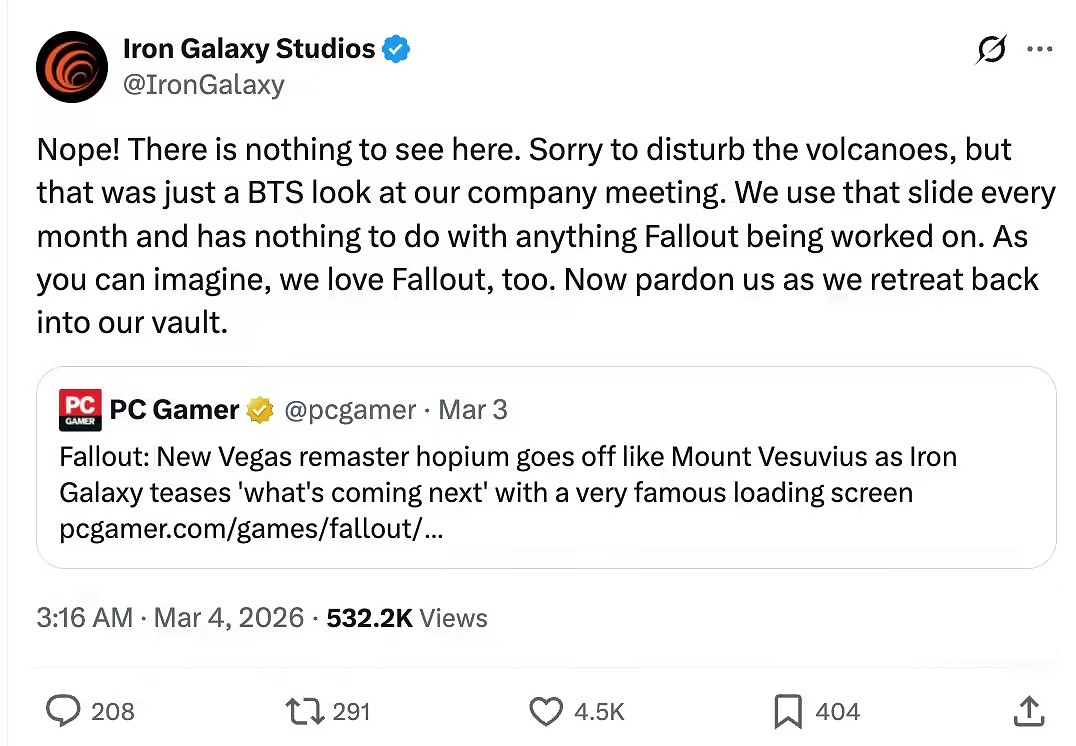Open the three-dot more options menu
1076x746 pixels.
coord(1040,50)
